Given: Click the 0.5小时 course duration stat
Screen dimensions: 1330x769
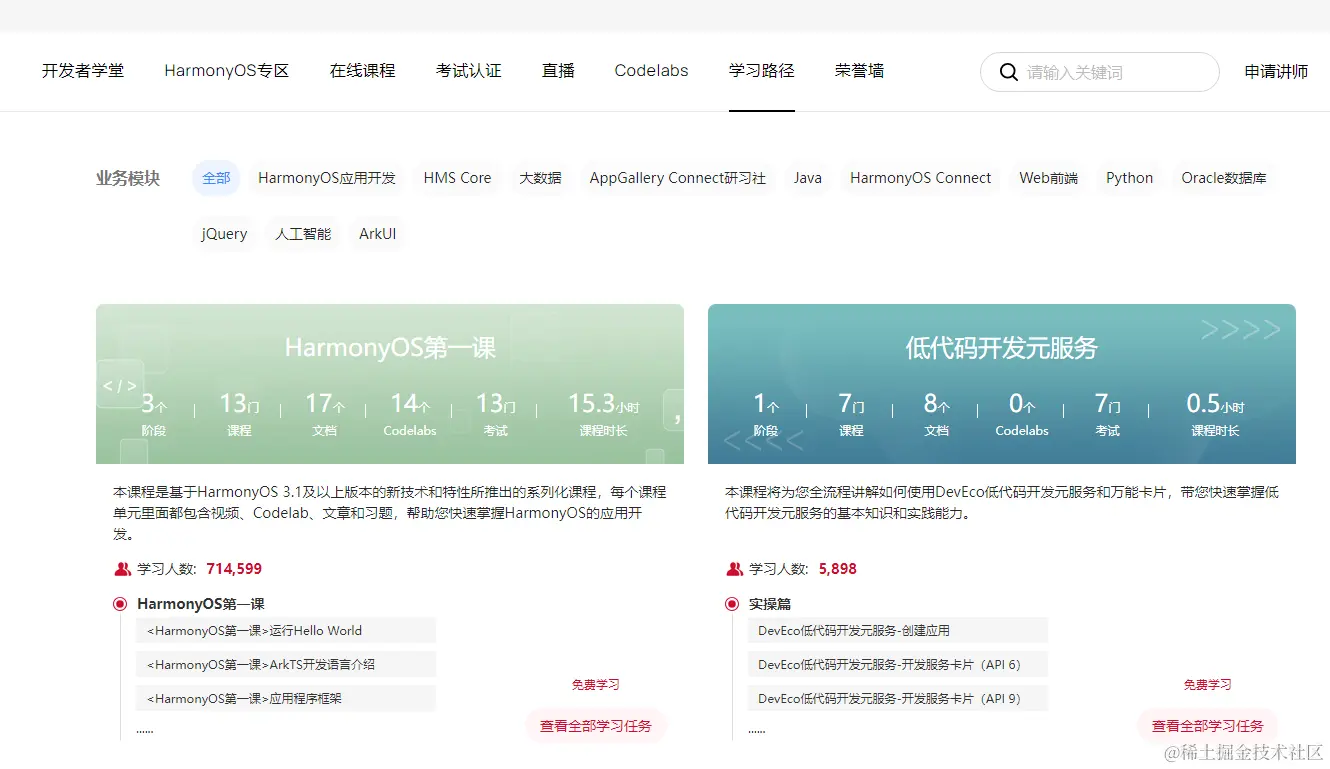Looking at the screenshot, I should (x=1215, y=414).
